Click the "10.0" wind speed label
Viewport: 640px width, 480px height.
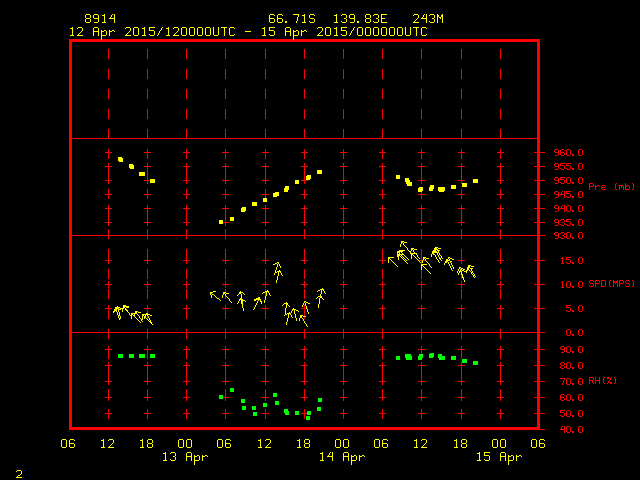click(571, 284)
